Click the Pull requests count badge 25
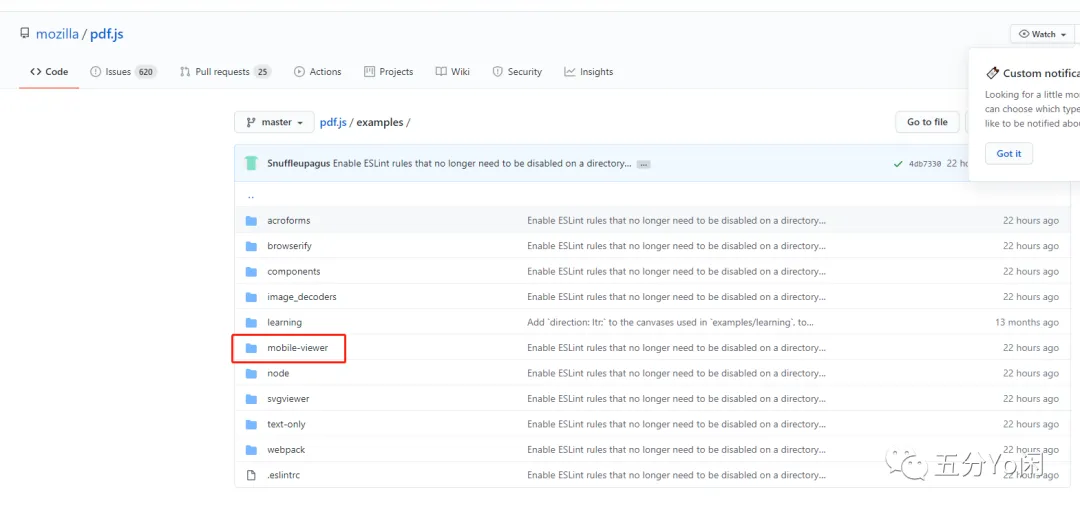Viewport: 1080px width, 512px height. pos(262,72)
